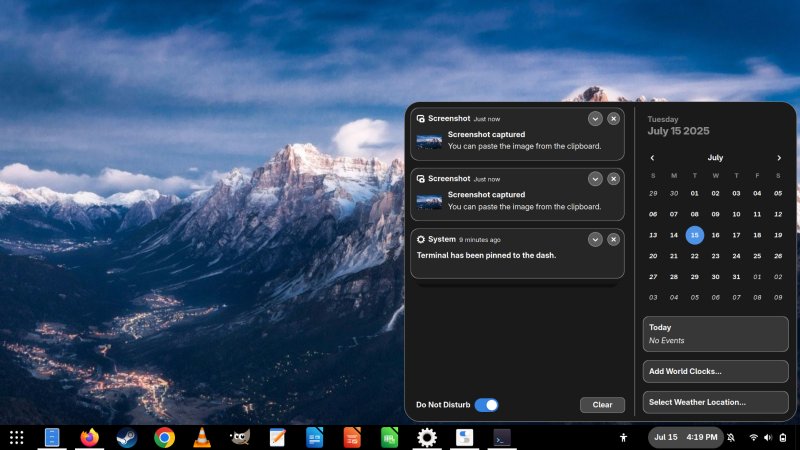The image size is (800, 450).
Task: Click the second Screenshot notification thumbnail
Action: (429, 202)
